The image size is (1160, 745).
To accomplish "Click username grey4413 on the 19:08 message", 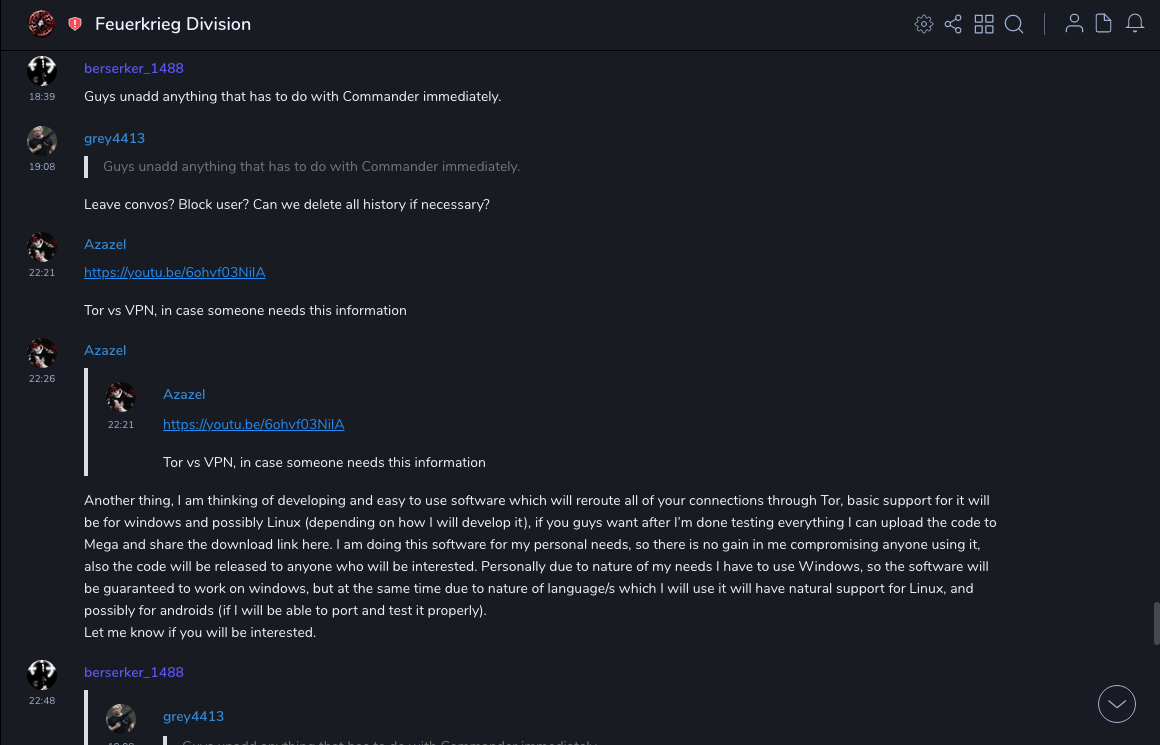I will [114, 138].
